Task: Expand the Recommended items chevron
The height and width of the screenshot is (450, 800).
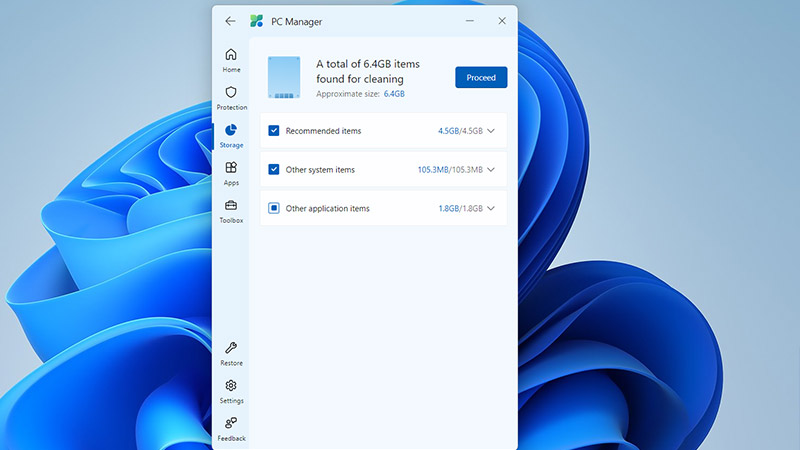Action: (491, 131)
